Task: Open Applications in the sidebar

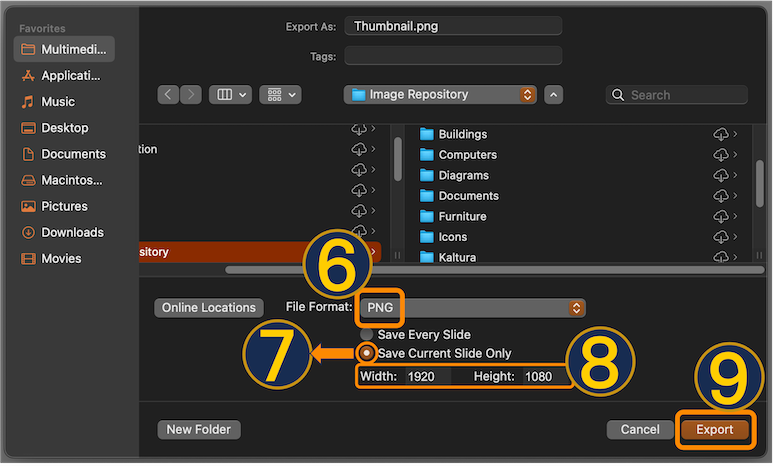Action: point(61,75)
